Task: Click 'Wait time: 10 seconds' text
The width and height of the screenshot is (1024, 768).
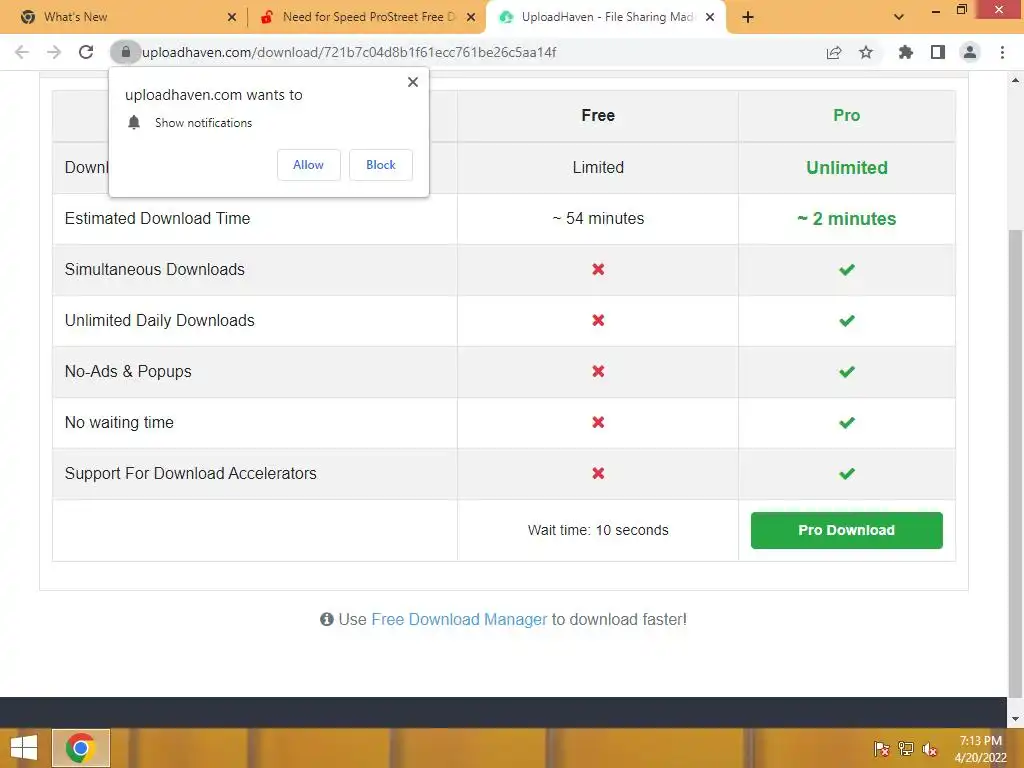Action: click(598, 530)
